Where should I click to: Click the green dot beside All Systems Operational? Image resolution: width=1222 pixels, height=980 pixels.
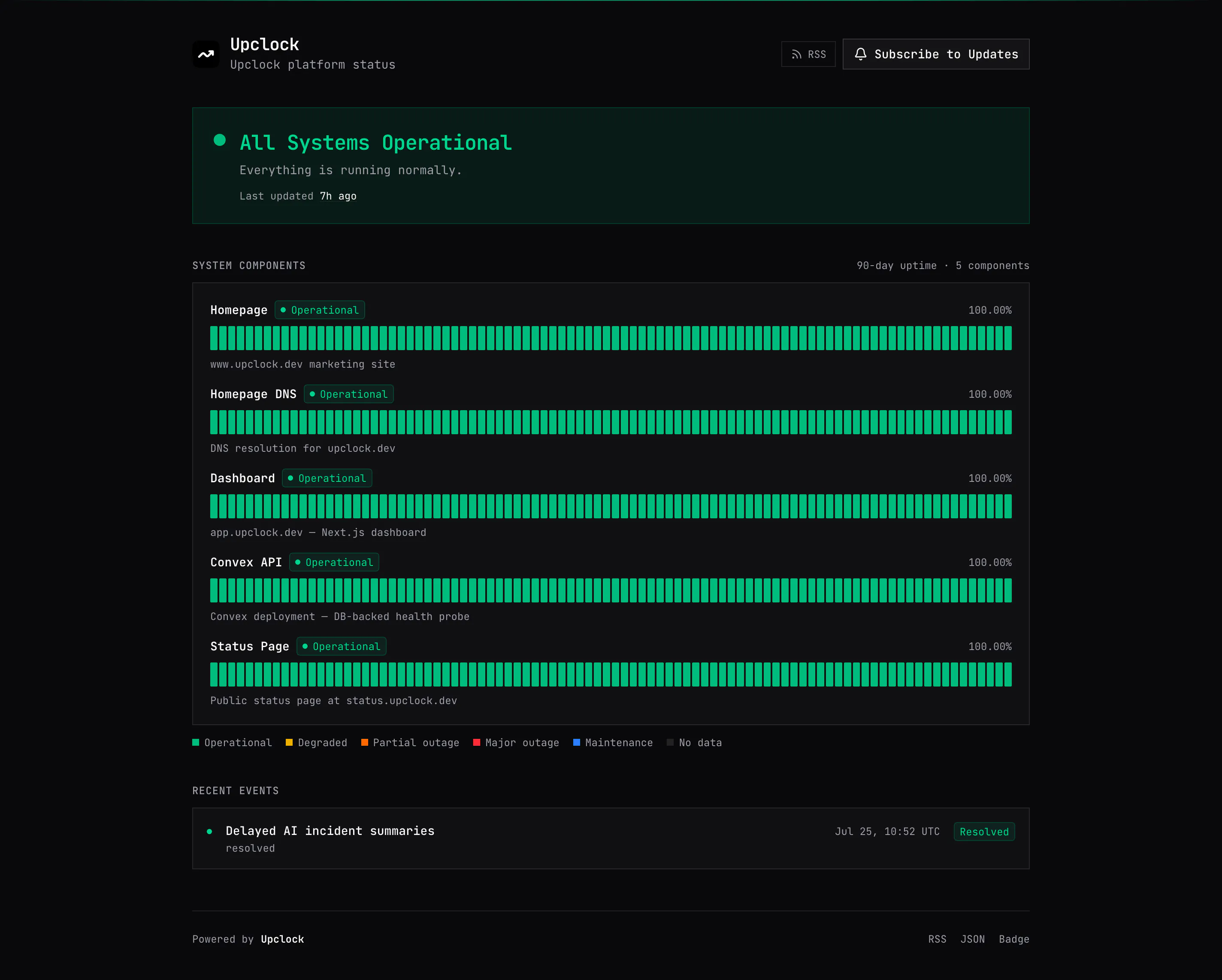[219, 141]
